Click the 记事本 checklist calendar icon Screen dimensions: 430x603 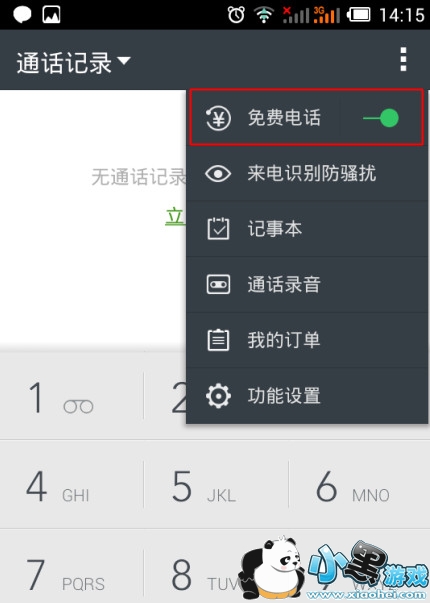pyautogui.click(x=218, y=229)
